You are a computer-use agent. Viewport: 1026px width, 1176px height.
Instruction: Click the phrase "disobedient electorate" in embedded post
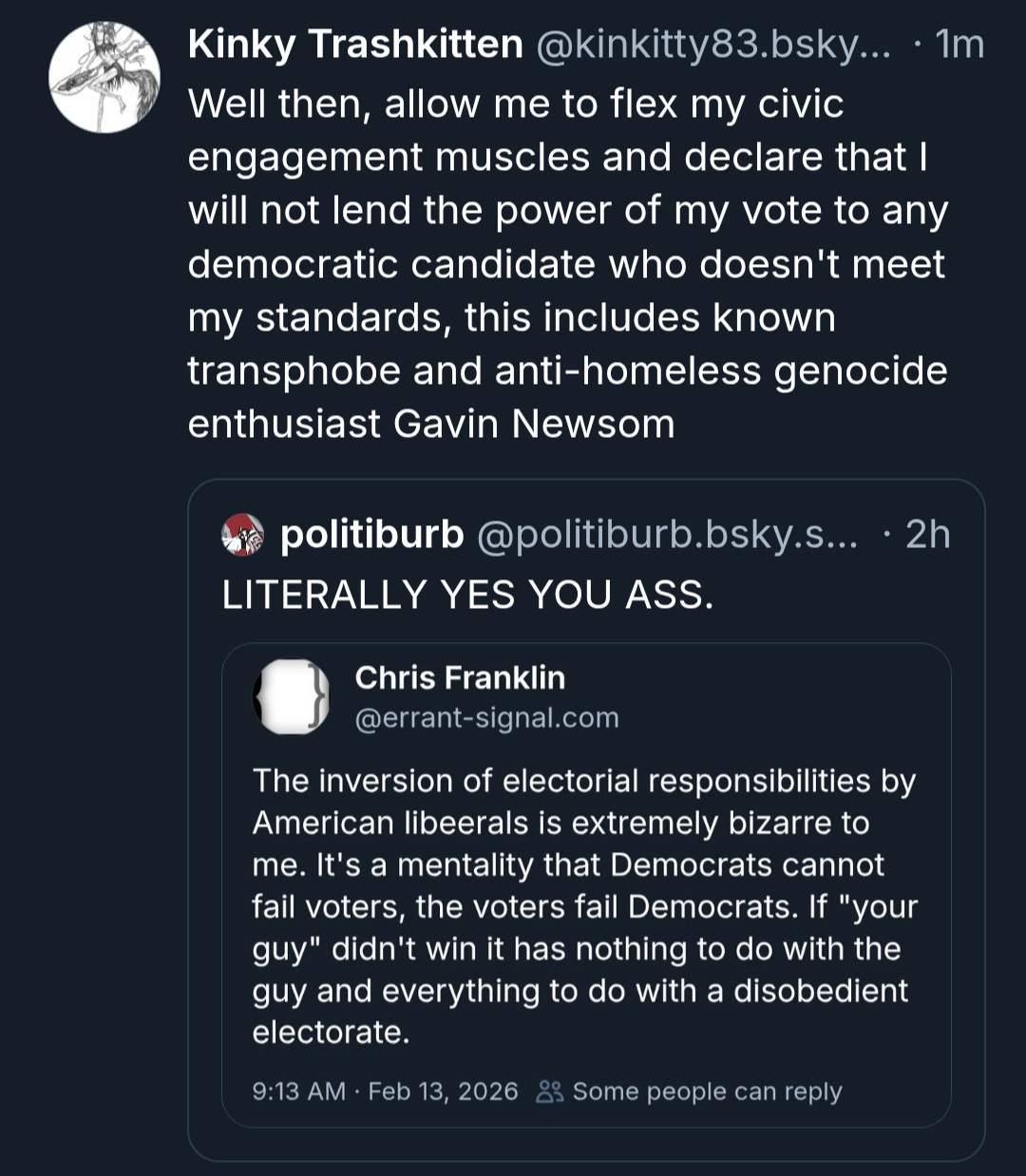[821, 991]
